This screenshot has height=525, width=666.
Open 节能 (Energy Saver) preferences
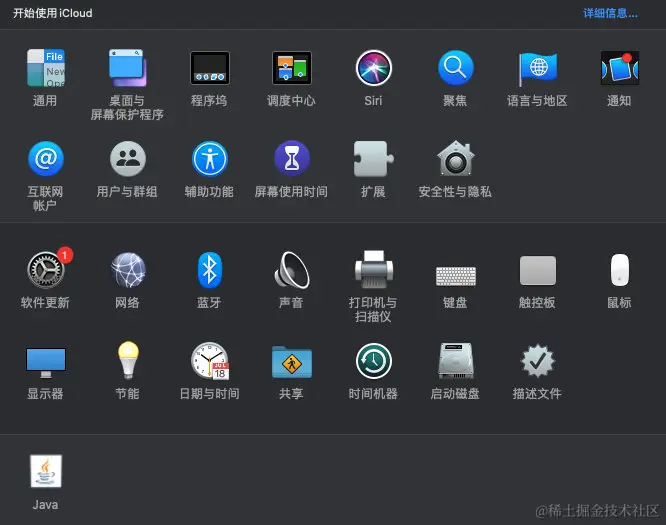point(127,360)
